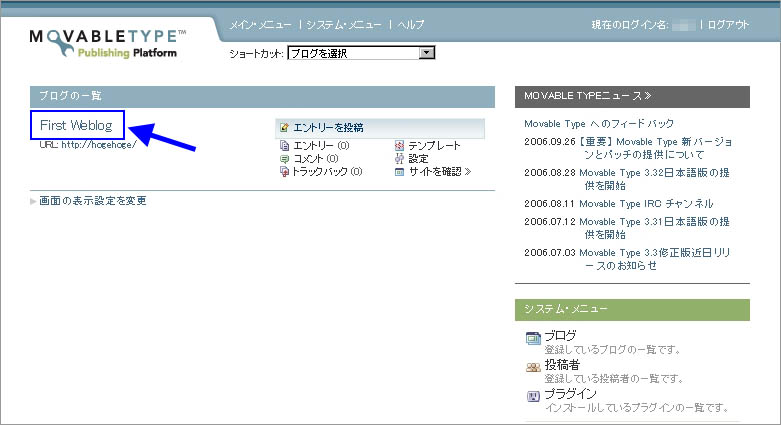Click the settings tool icon beside 設定
Image resolution: width=781 pixels, height=425 pixels.
pyautogui.click(x=399, y=159)
